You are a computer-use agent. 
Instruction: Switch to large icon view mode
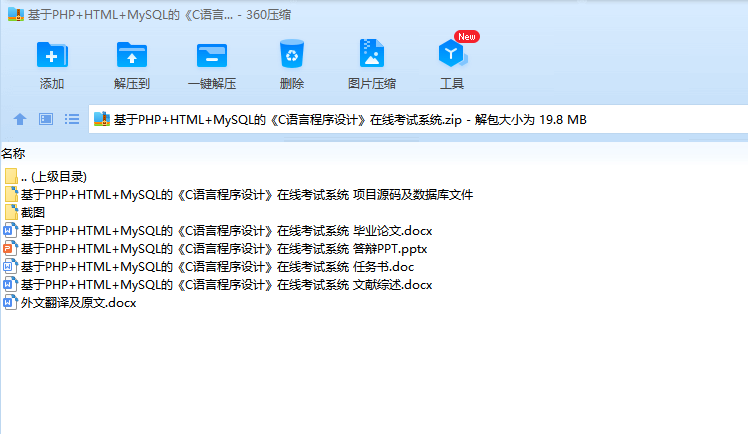tap(46, 119)
